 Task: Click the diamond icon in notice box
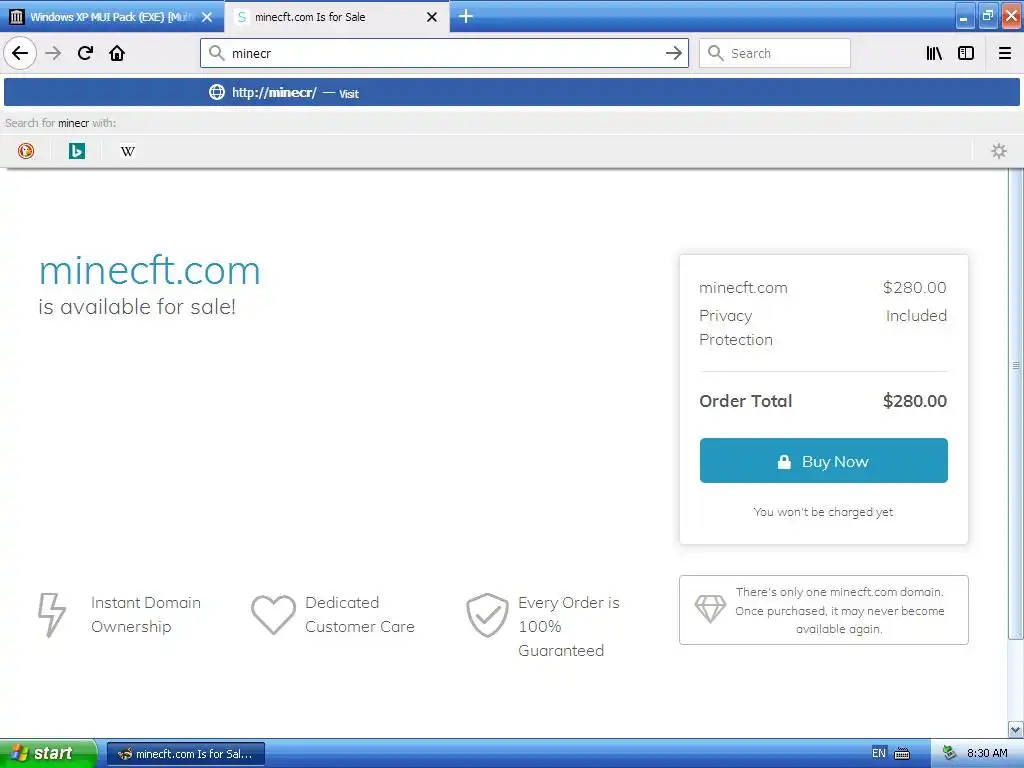click(x=710, y=609)
